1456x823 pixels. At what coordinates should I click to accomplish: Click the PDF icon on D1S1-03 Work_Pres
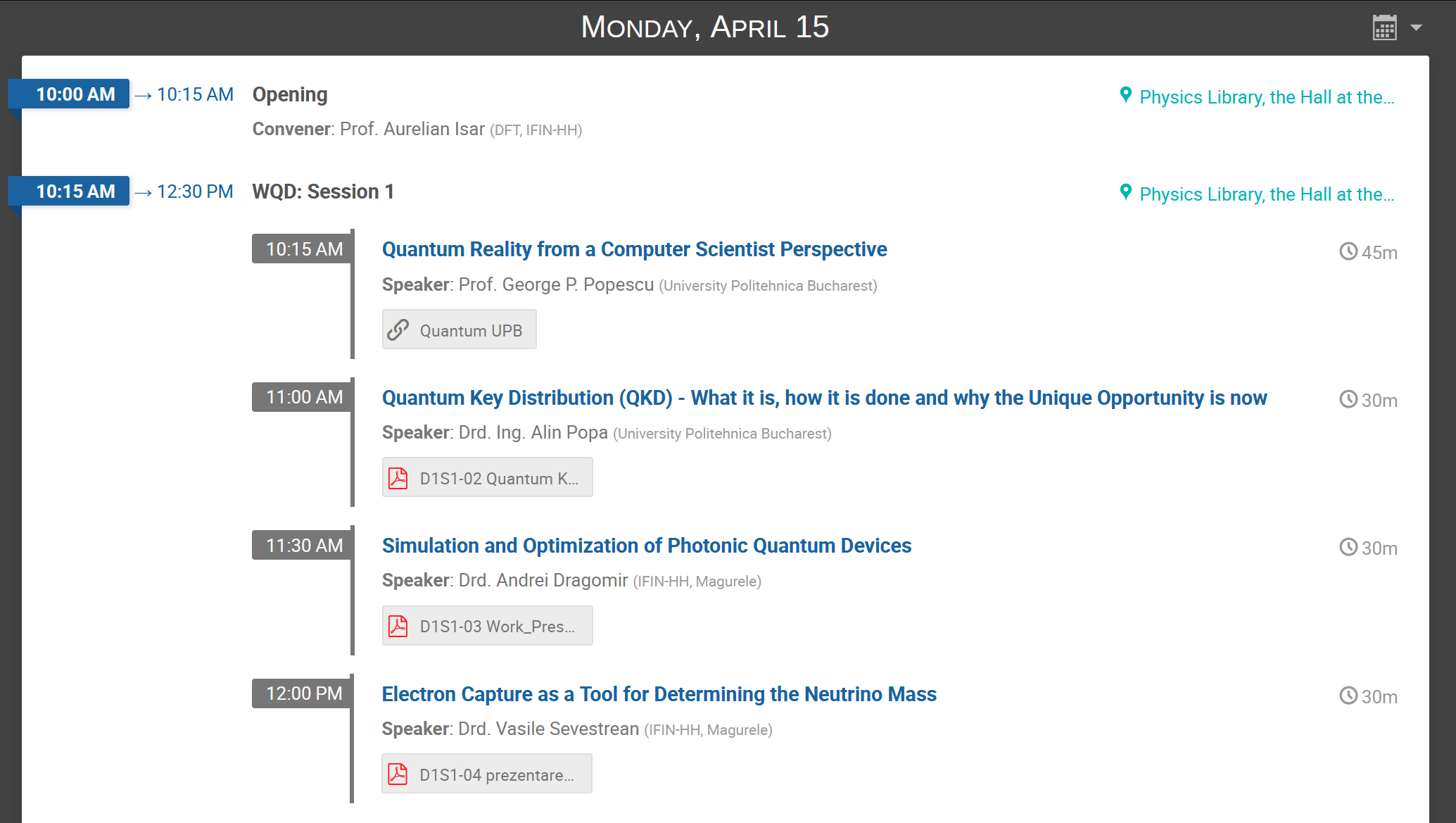pyautogui.click(x=398, y=626)
